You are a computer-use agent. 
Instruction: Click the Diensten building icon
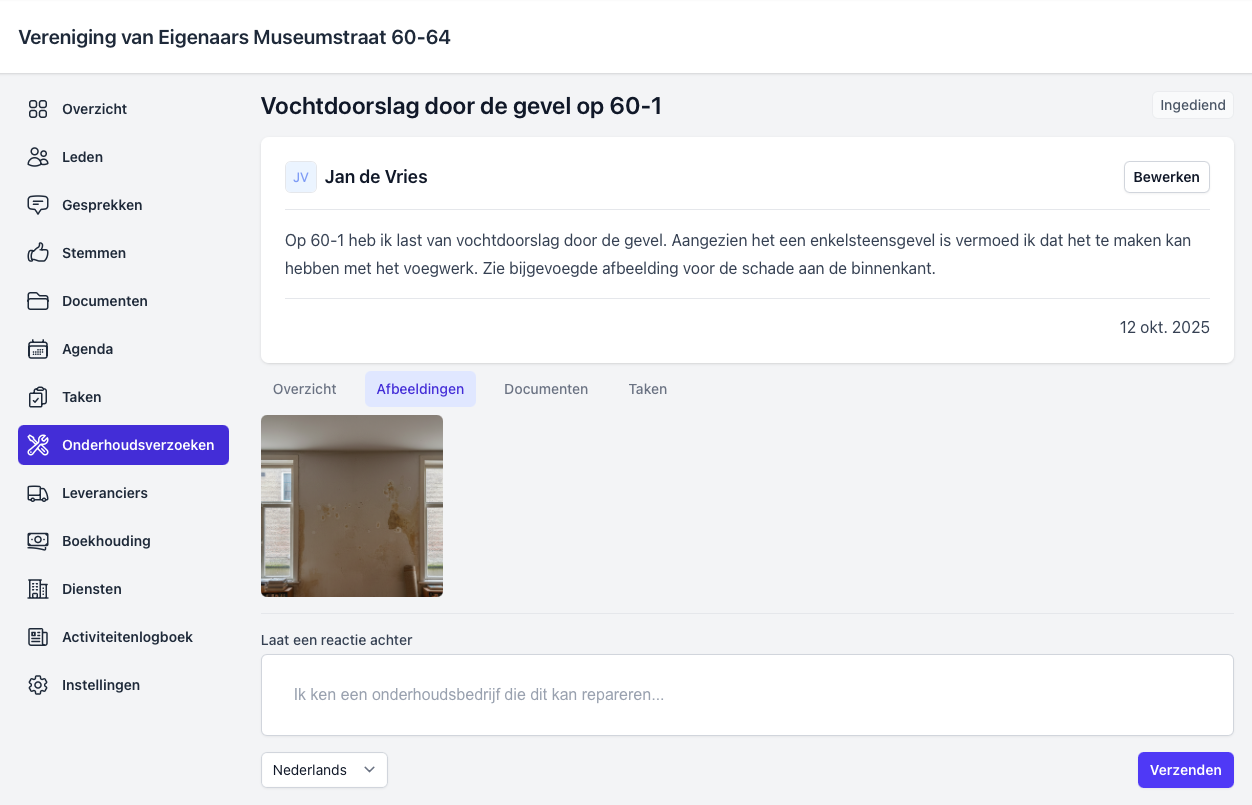[38, 589]
